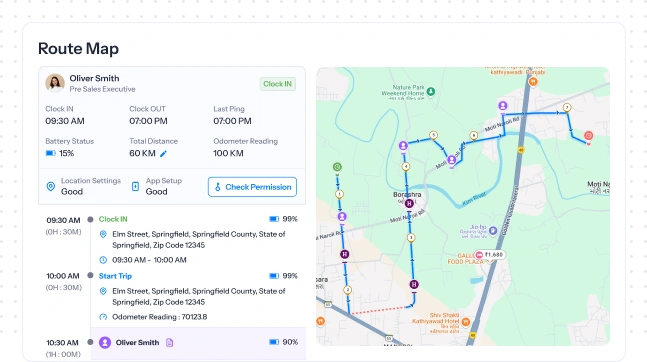Click location icon under Clock IN entry
The image size is (647, 362).
103,234
